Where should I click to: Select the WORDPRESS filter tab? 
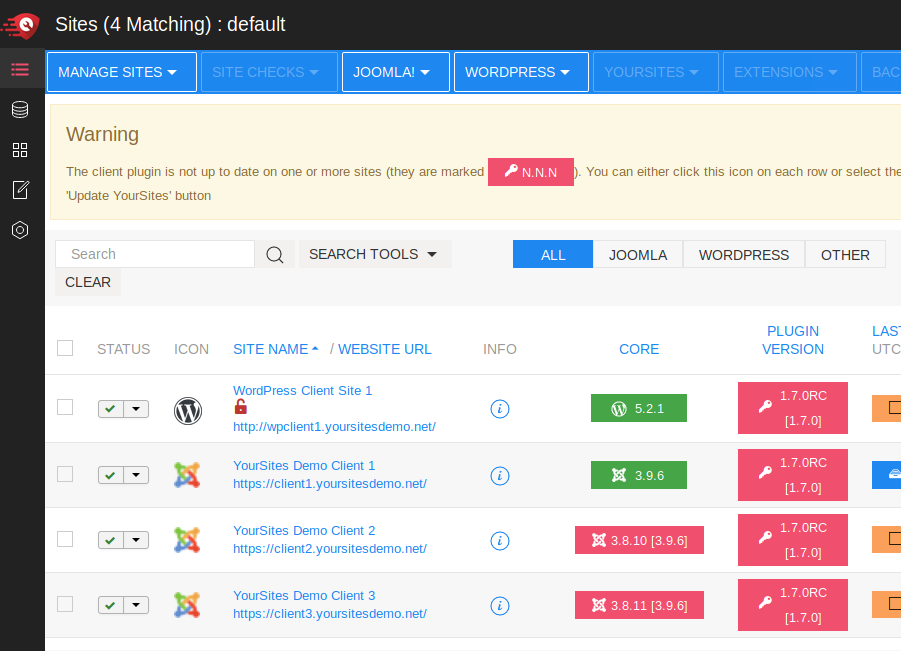point(744,255)
